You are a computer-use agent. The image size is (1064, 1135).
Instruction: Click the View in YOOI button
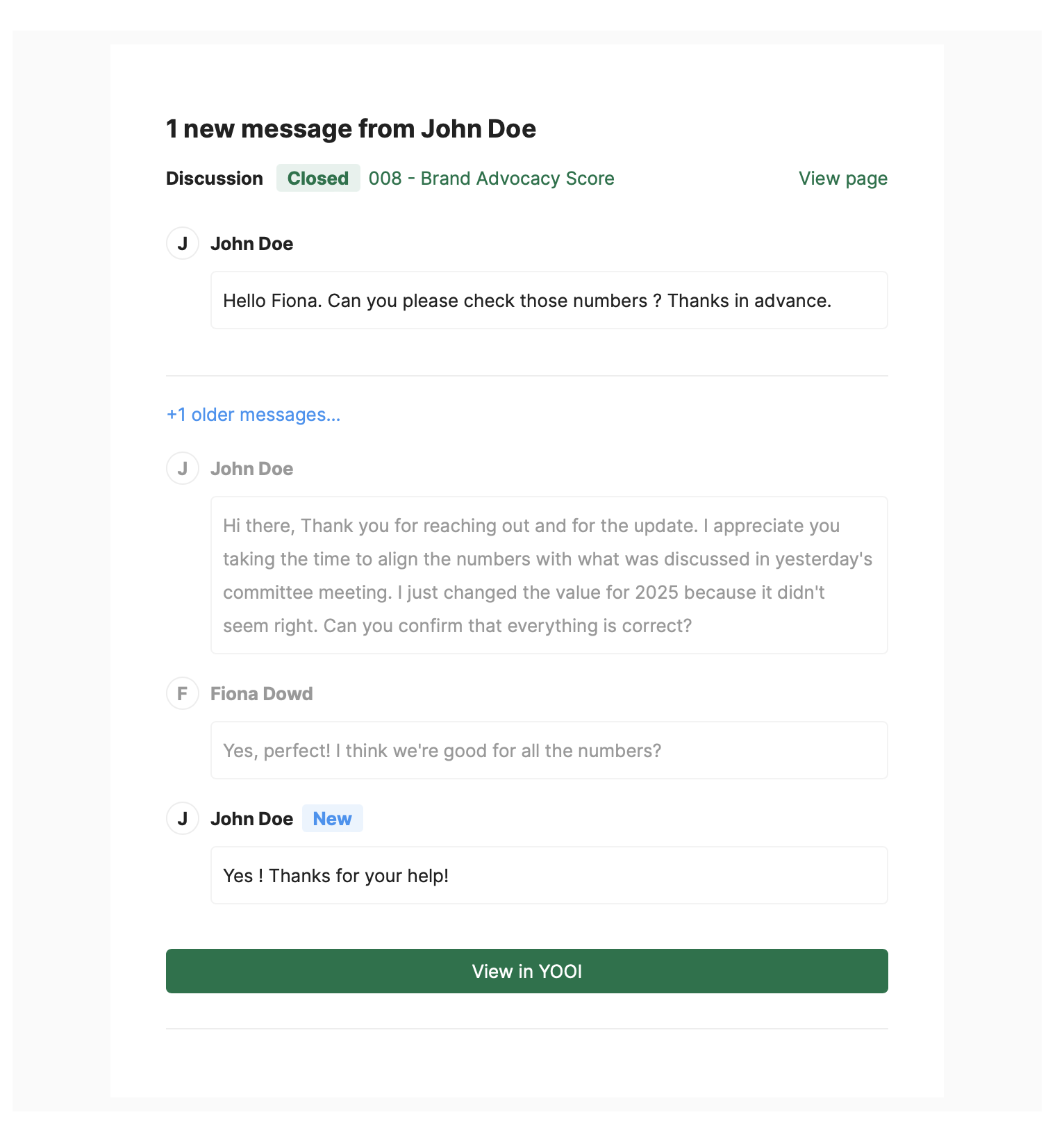click(x=526, y=970)
